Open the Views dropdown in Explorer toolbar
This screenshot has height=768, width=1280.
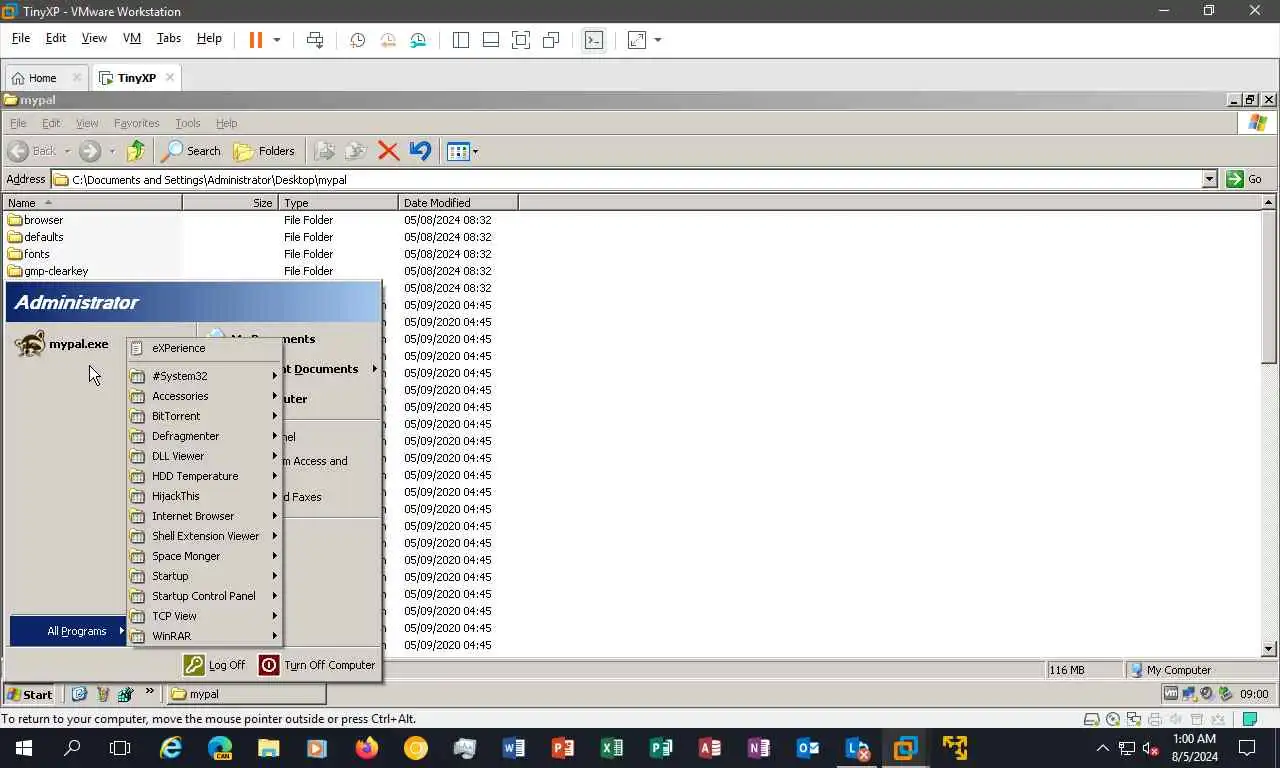475,151
